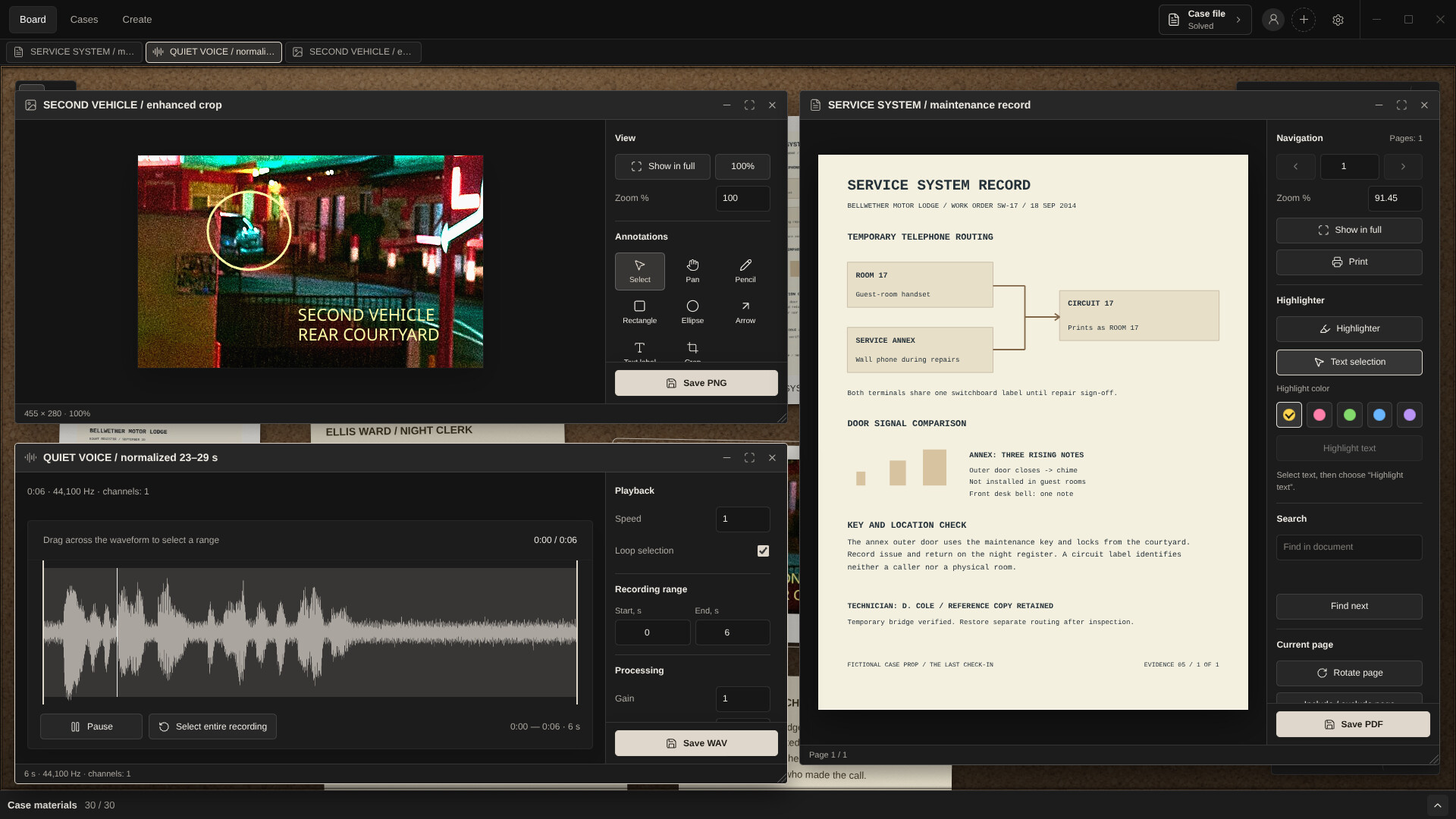The width and height of the screenshot is (1456, 819).
Task: Switch to Text selection mode
Action: point(1349,362)
